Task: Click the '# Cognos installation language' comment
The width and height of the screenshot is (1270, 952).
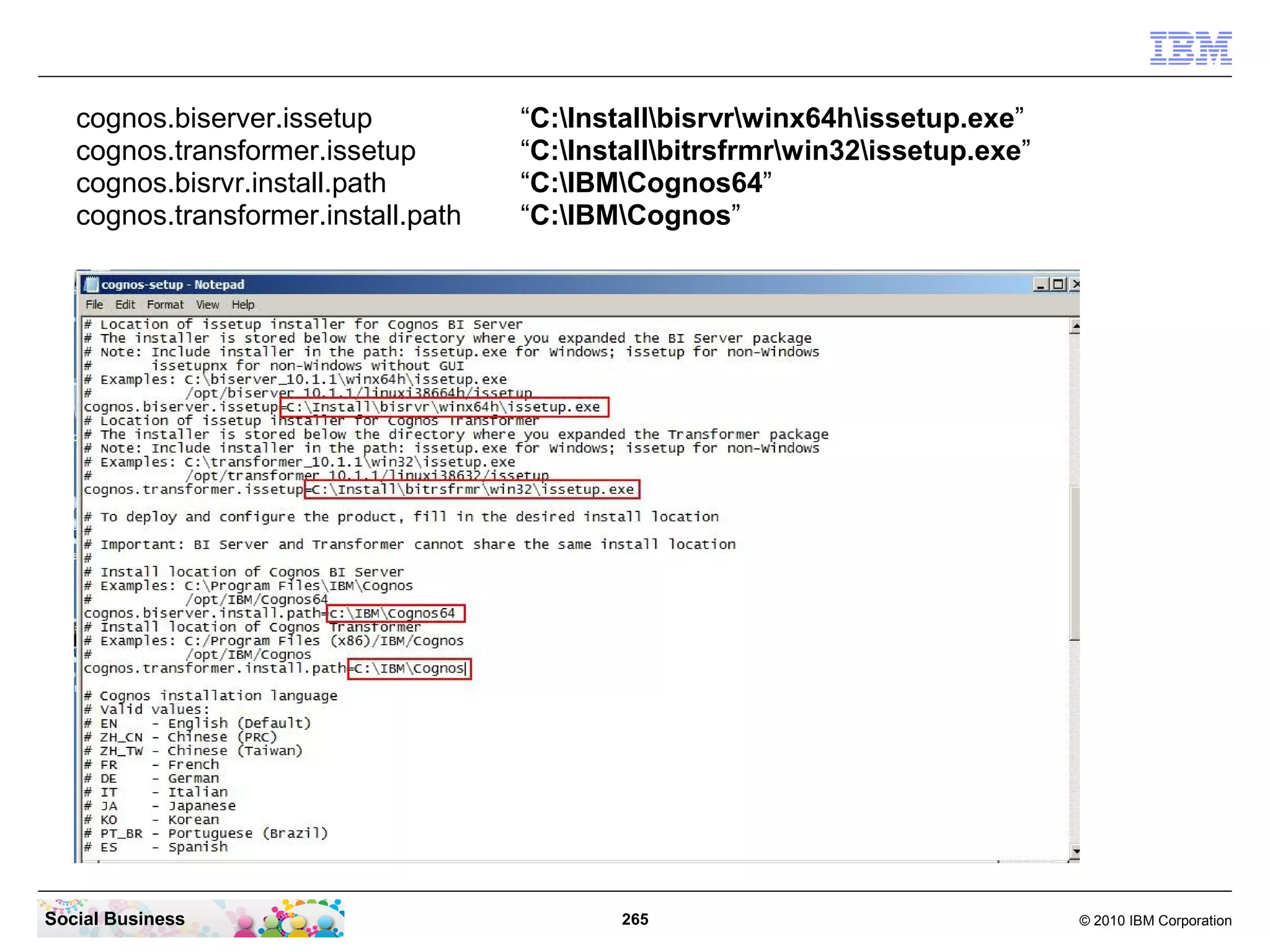Action: point(211,696)
